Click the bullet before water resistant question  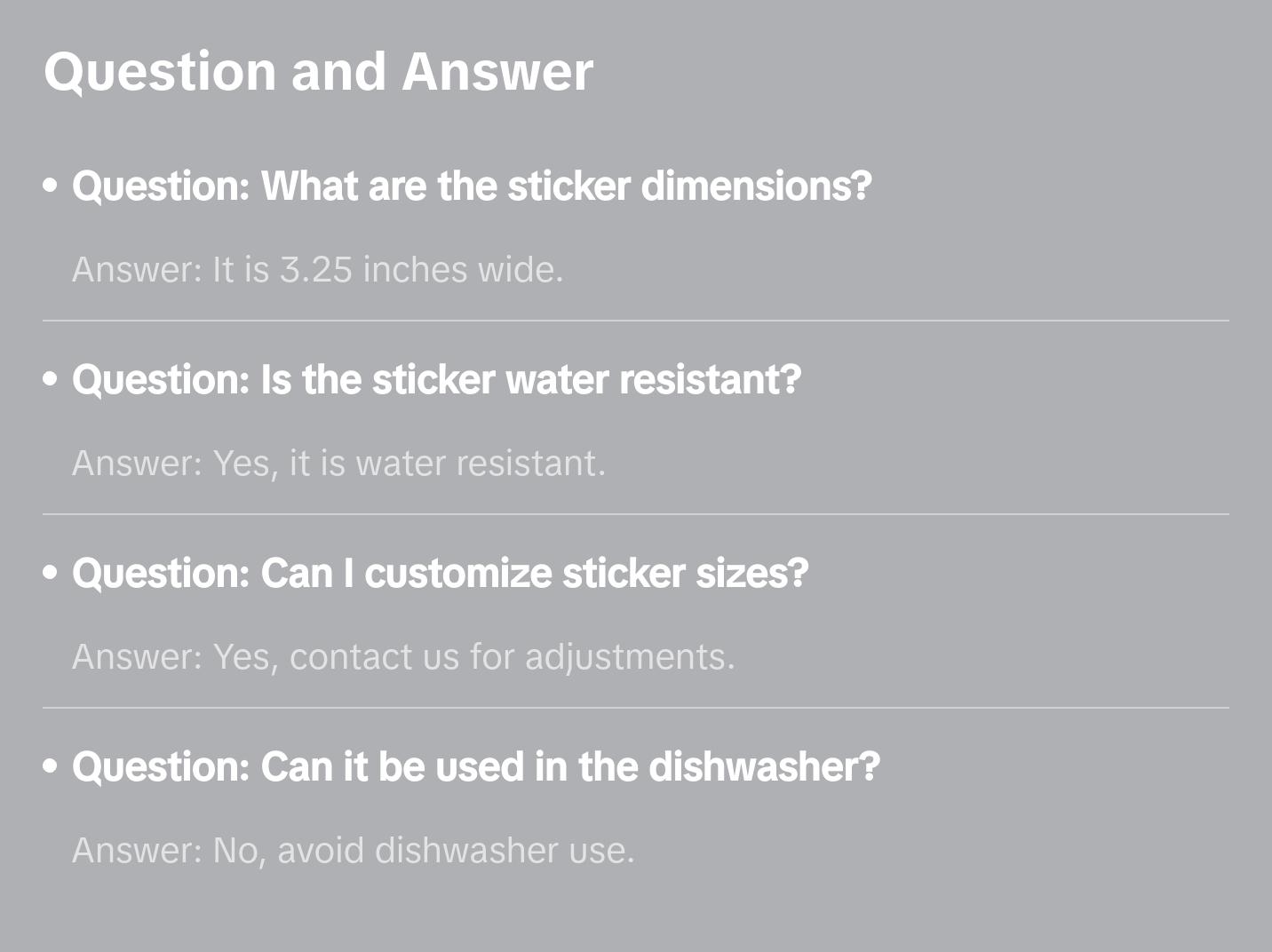pyautogui.click(x=51, y=380)
